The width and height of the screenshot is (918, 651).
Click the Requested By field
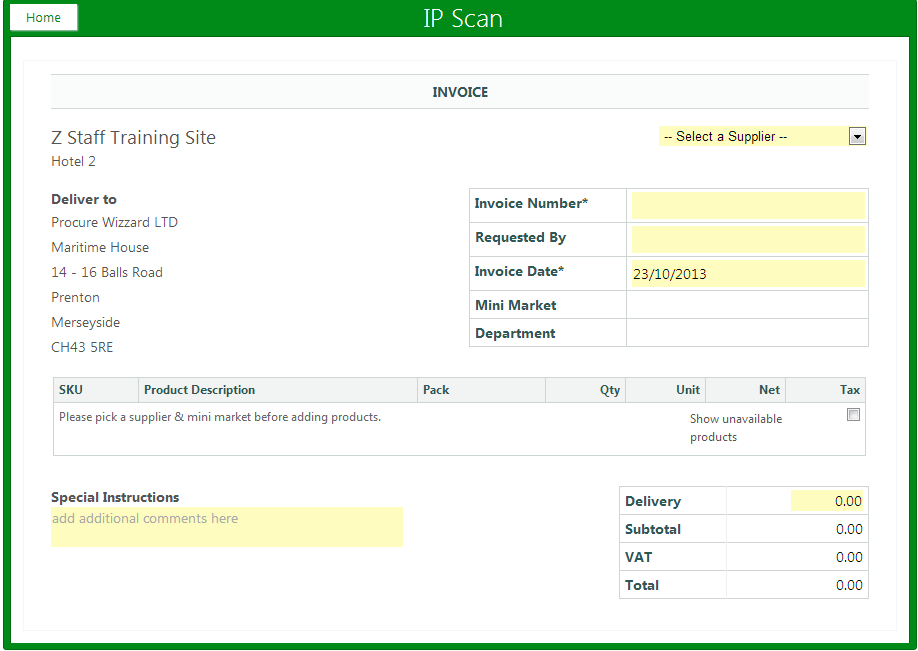coord(746,239)
